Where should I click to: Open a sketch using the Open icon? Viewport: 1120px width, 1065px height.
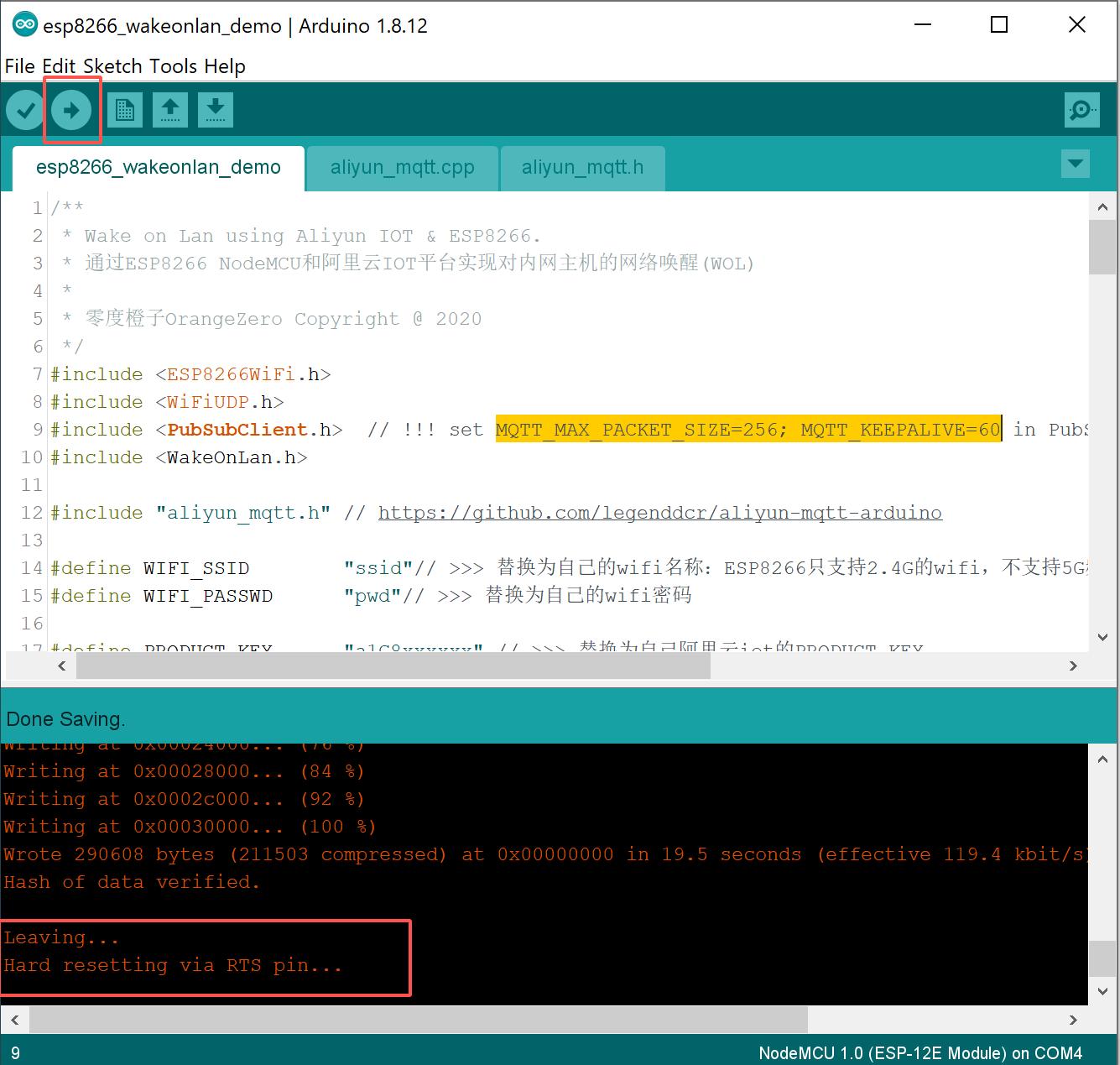coord(170,109)
